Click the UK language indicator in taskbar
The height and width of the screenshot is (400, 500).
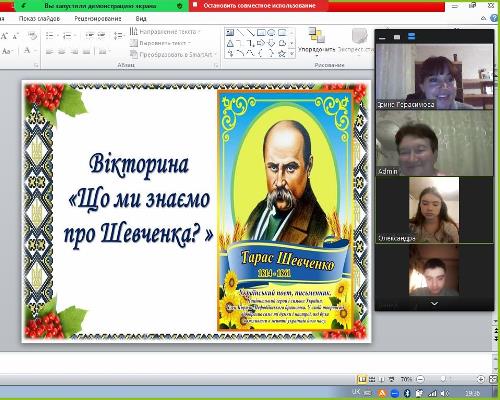pyautogui.click(x=356, y=391)
